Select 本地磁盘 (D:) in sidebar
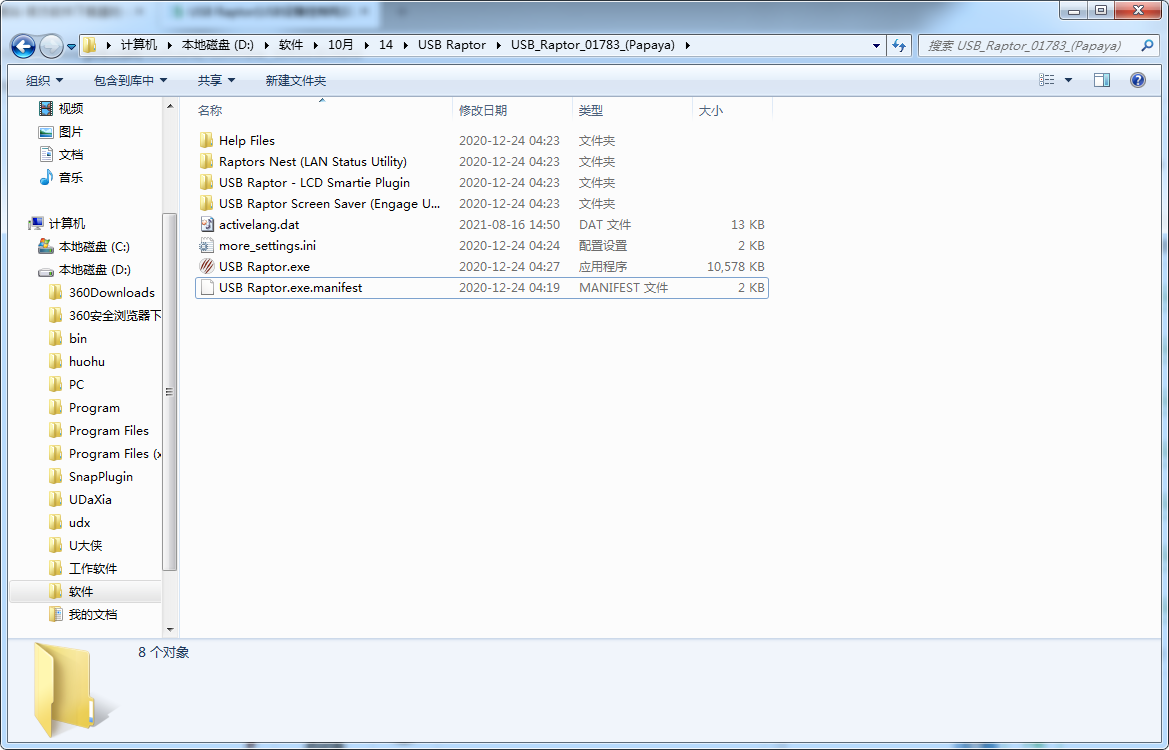The height and width of the screenshot is (750, 1169). [x=84, y=270]
